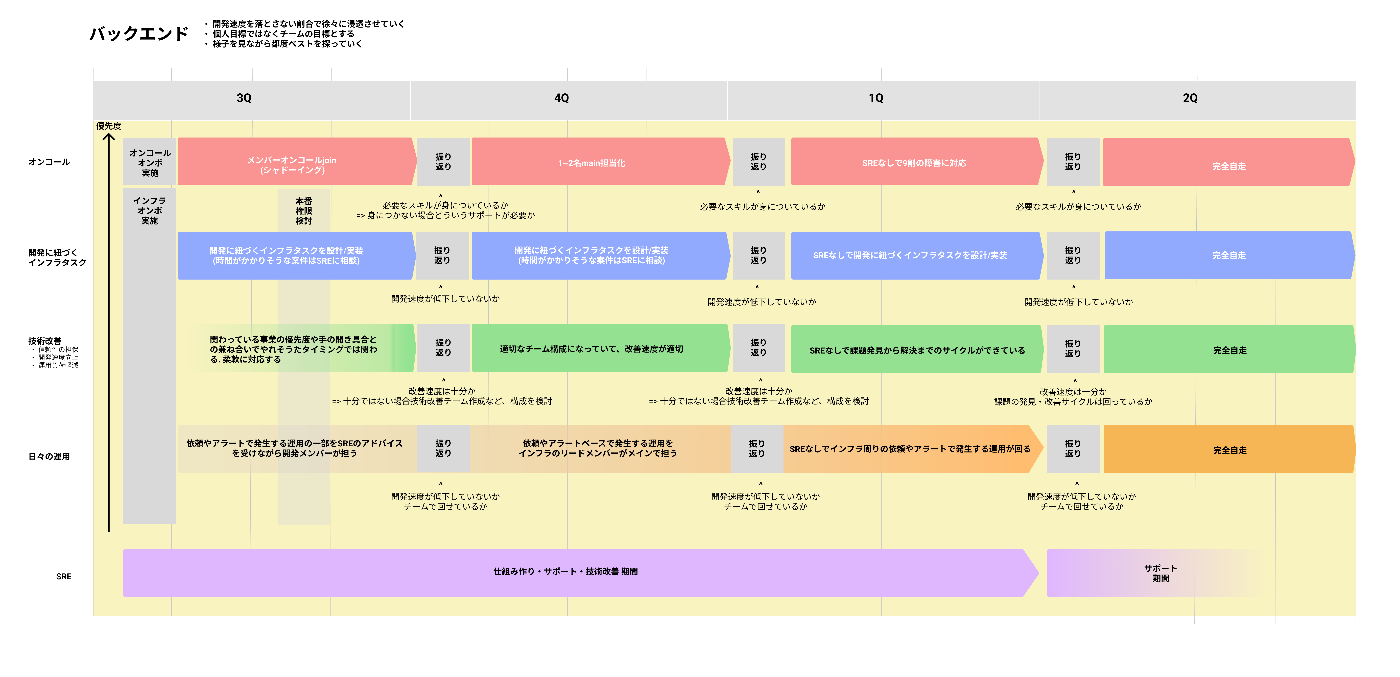
Task: Click 振り返り box after 1~2名main担当化 block
Action: tap(758, 162)
